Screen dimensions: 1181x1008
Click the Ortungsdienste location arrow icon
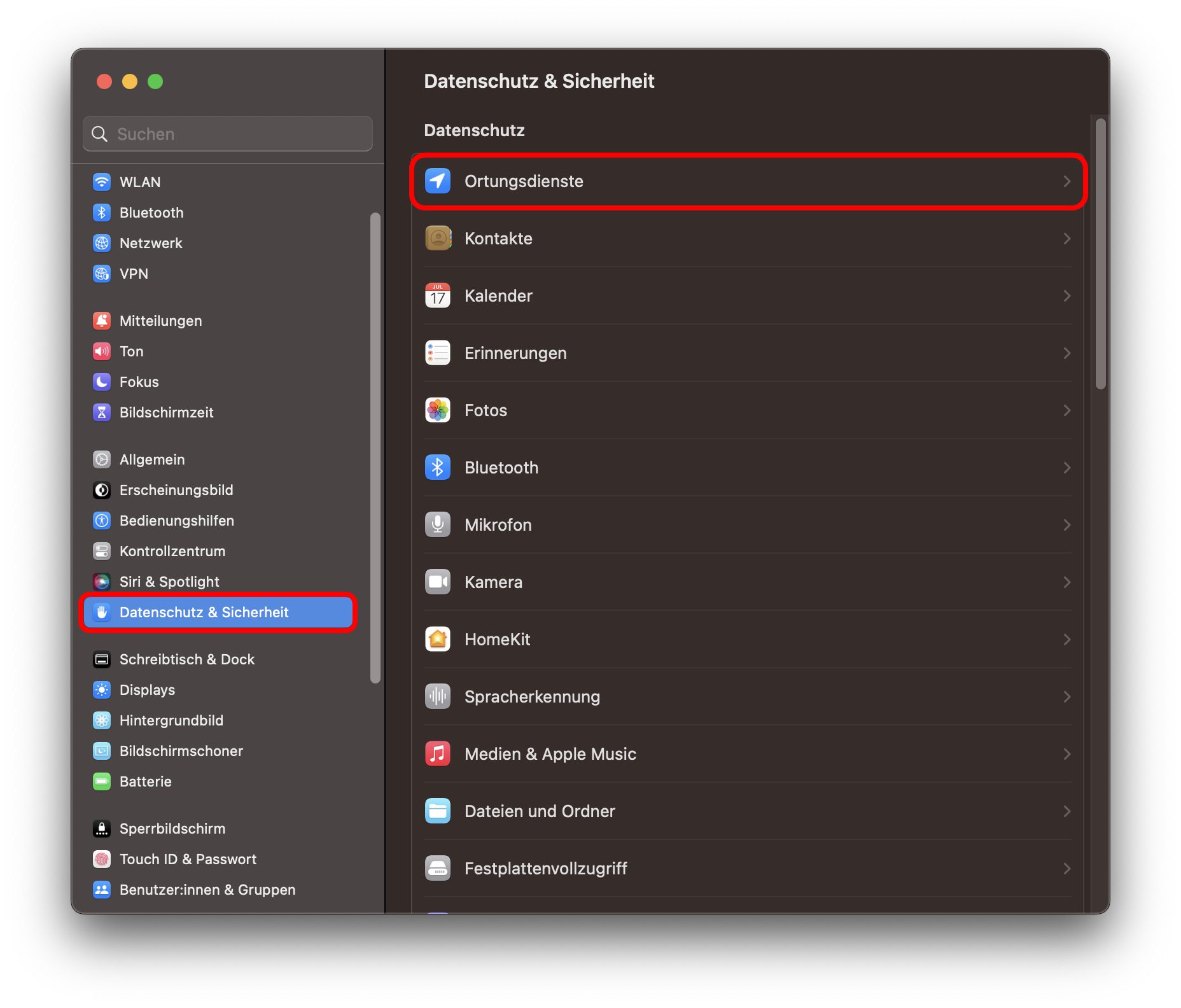pos(438,181)
